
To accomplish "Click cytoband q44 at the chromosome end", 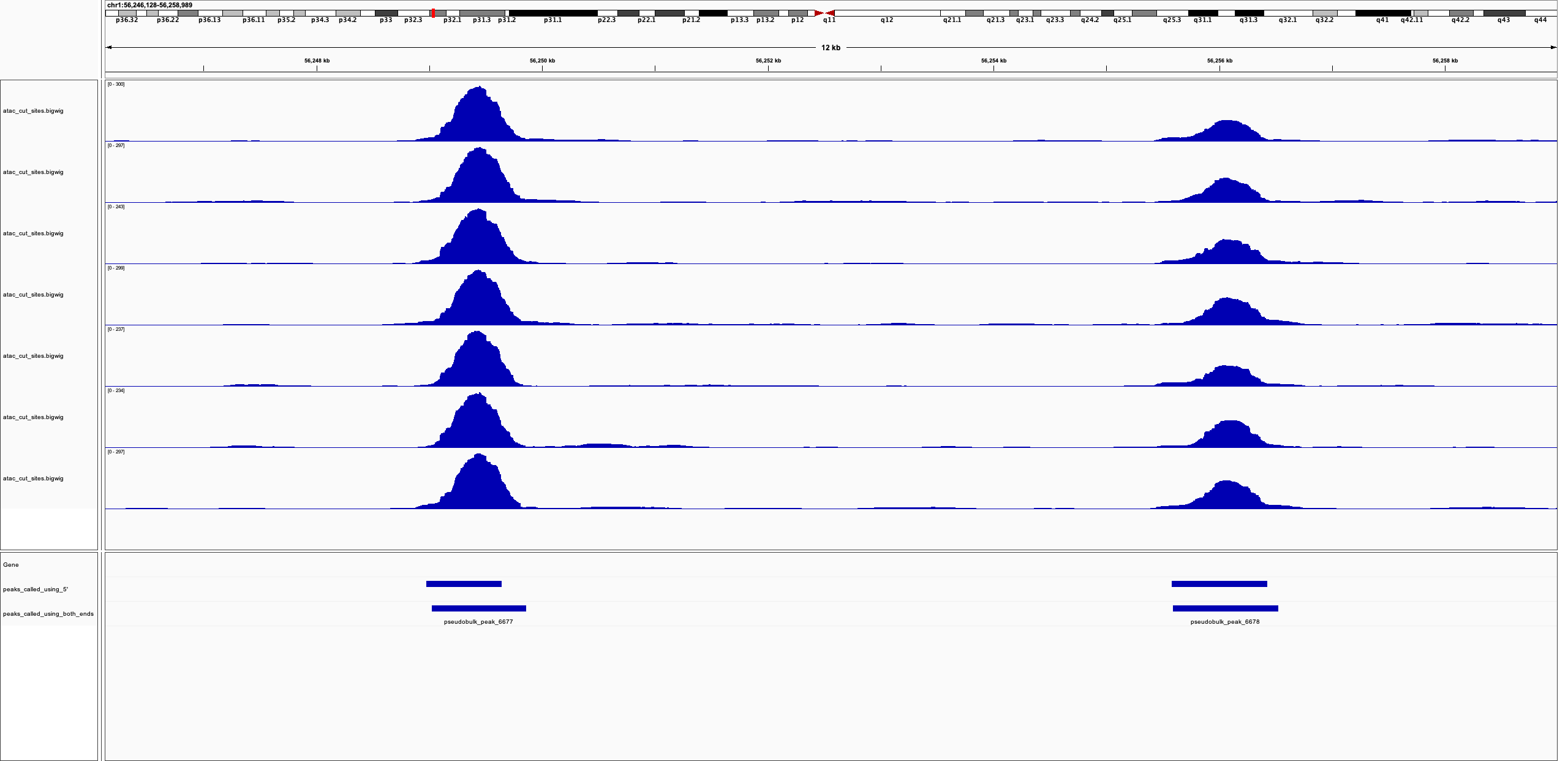I will [1541, 12].
